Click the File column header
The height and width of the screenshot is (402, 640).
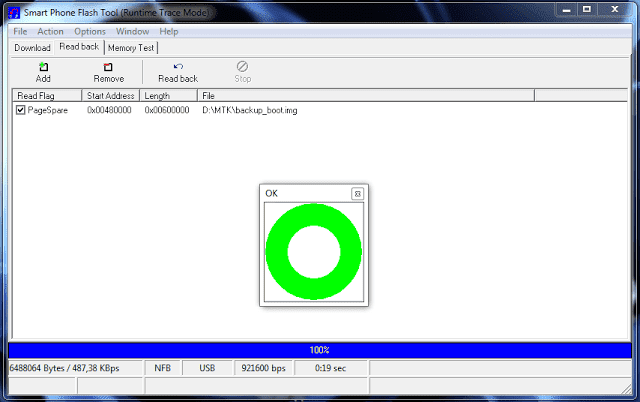tap(366, 96)
